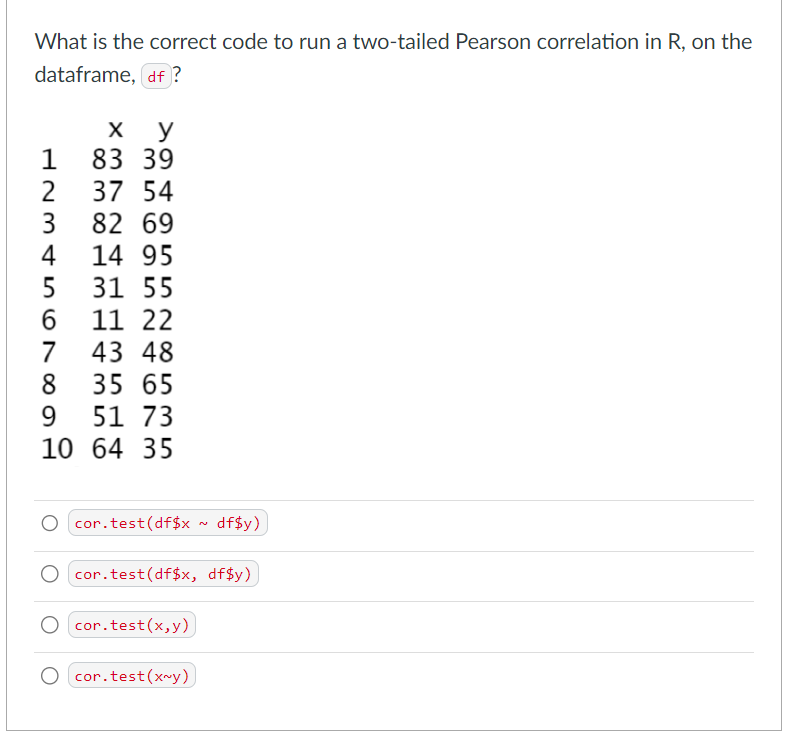Click the value 95 in the data table
This screenshot has height=733, width=803.
pos(160,256)
